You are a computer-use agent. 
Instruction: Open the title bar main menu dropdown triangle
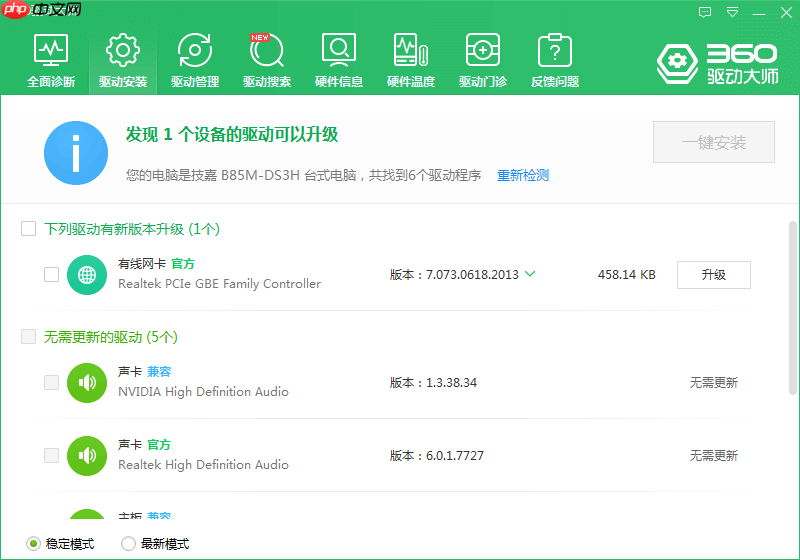(x=733, y=13)
